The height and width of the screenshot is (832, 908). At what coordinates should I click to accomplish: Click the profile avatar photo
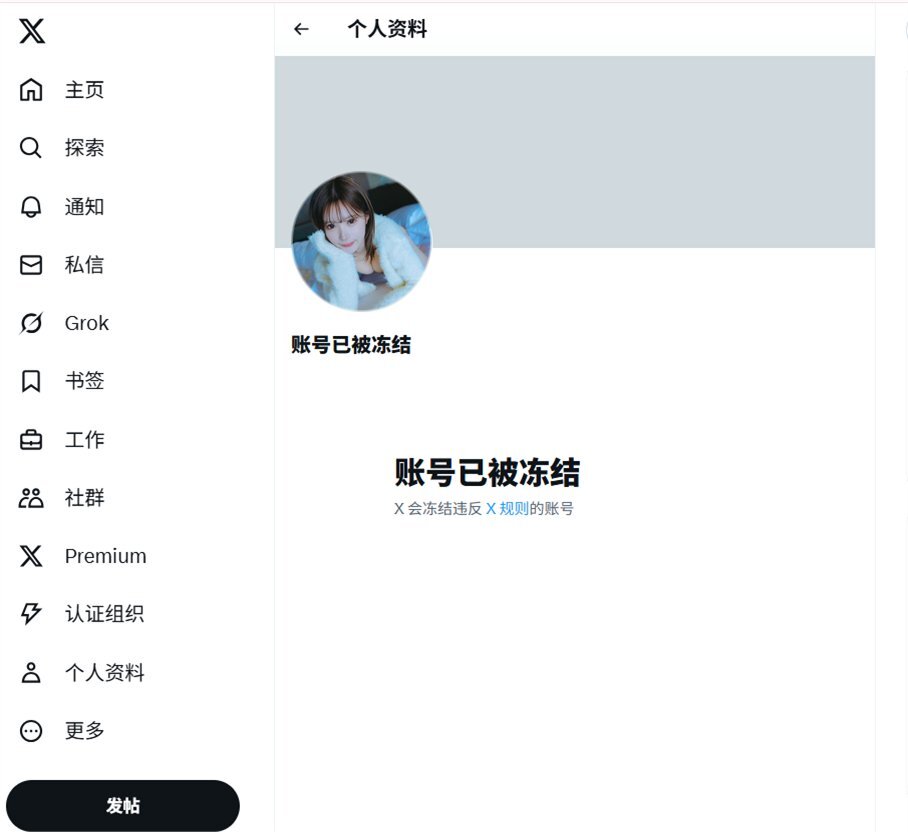361,241
